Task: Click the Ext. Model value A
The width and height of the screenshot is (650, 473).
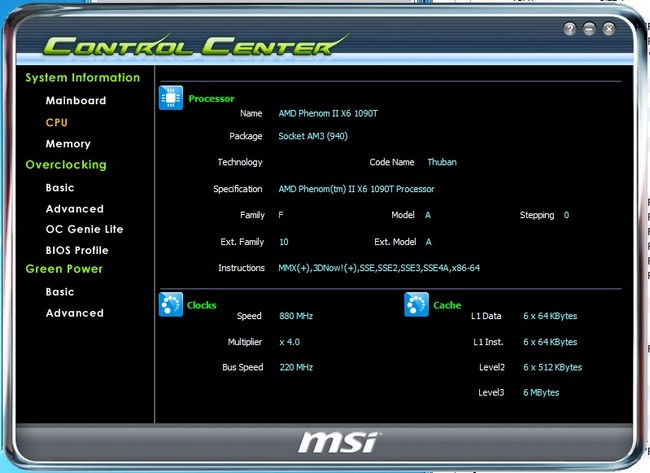Action: 429,242
